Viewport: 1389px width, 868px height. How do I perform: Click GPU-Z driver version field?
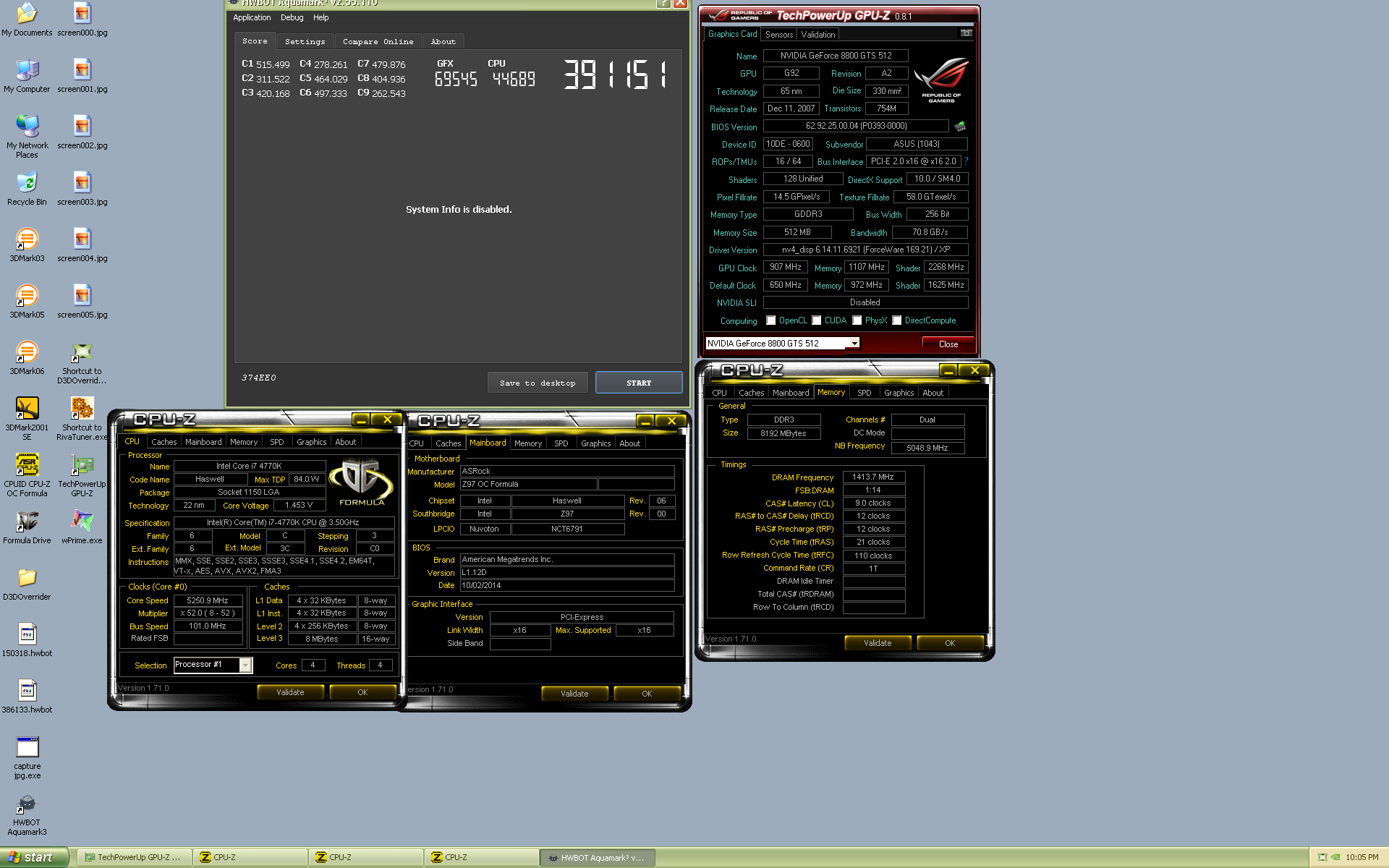pos(865,250)
